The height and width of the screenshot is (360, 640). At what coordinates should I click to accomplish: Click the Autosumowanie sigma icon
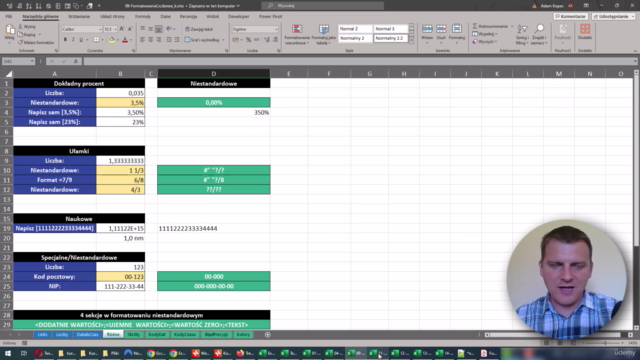475,26
